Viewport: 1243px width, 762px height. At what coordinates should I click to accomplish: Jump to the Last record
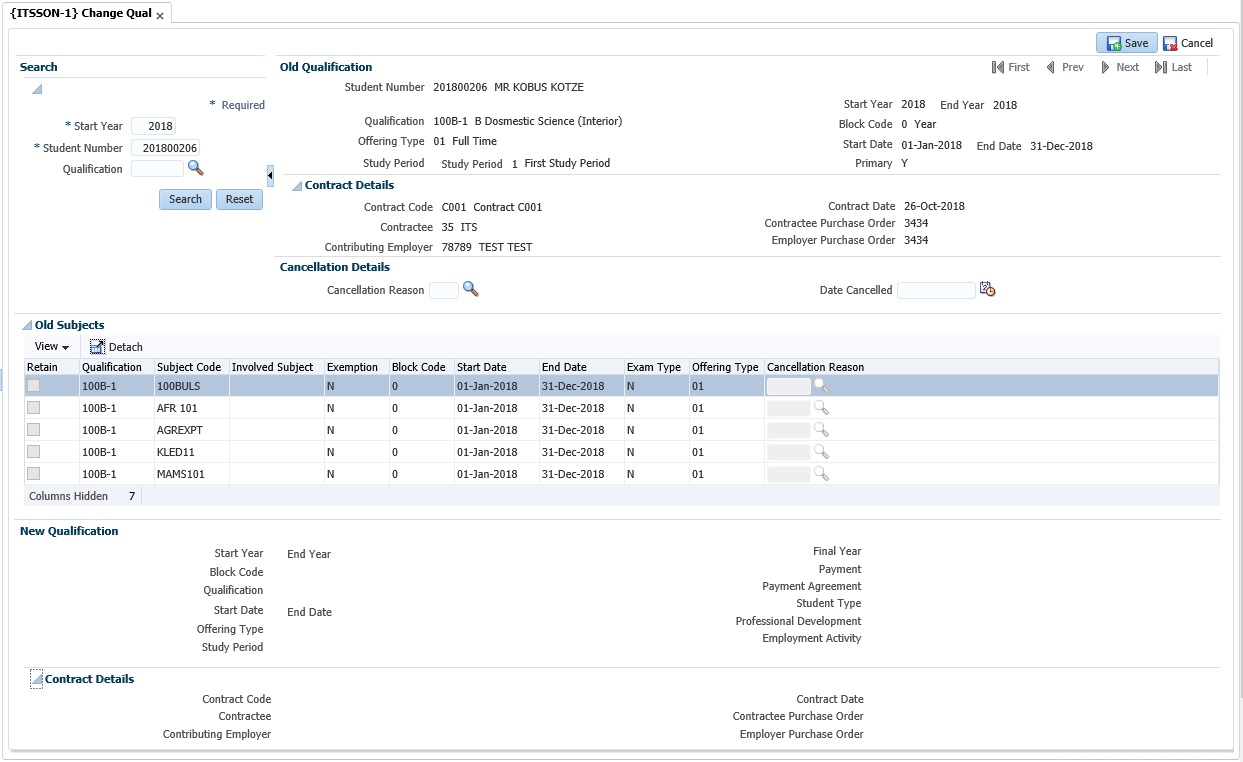click(x=1173, y=67)
